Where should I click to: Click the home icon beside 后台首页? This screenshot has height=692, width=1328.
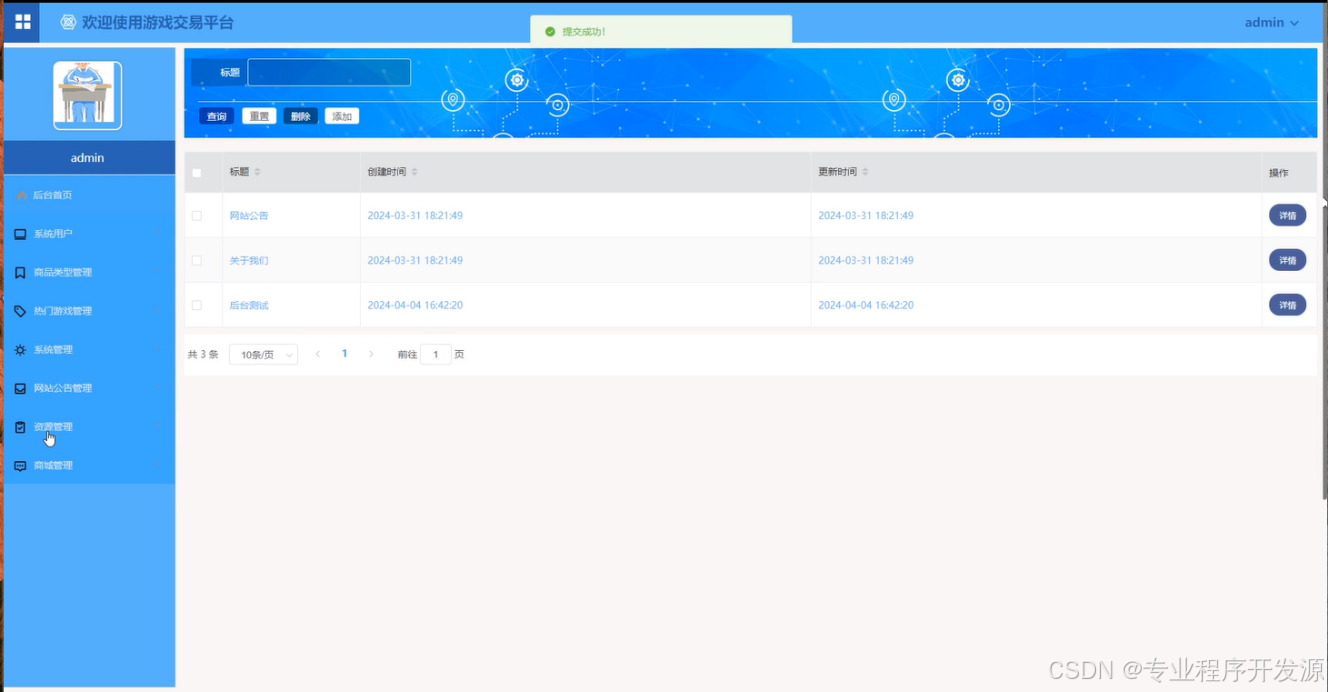21,195
